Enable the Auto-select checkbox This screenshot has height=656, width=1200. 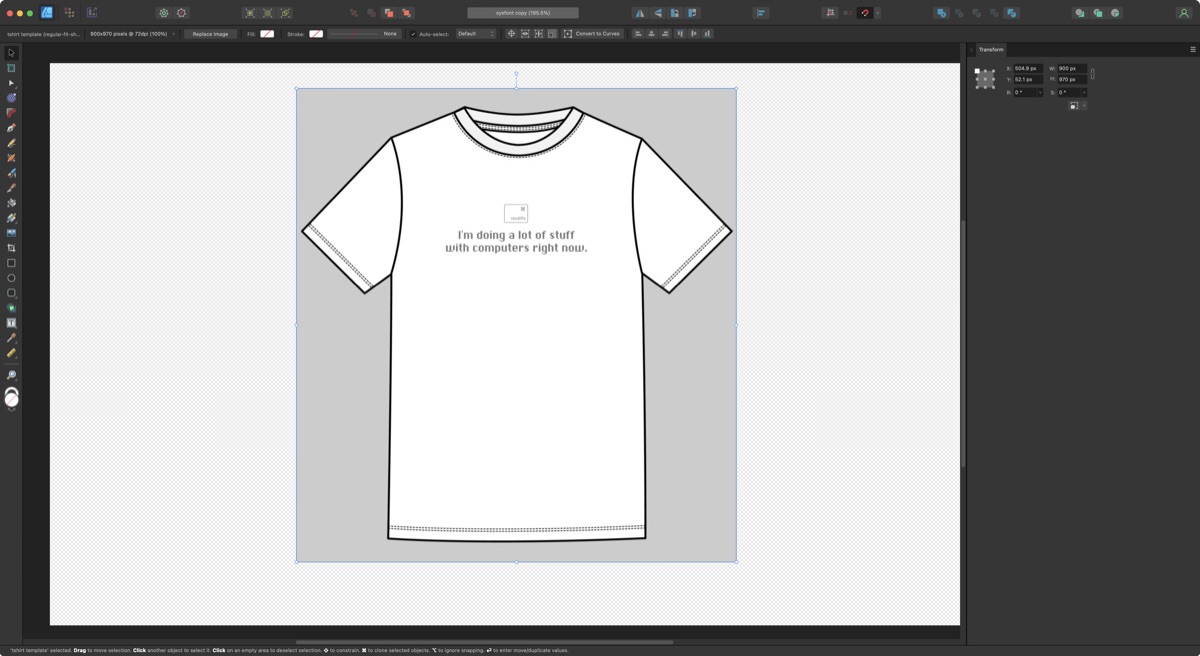[x=415, y=33]
